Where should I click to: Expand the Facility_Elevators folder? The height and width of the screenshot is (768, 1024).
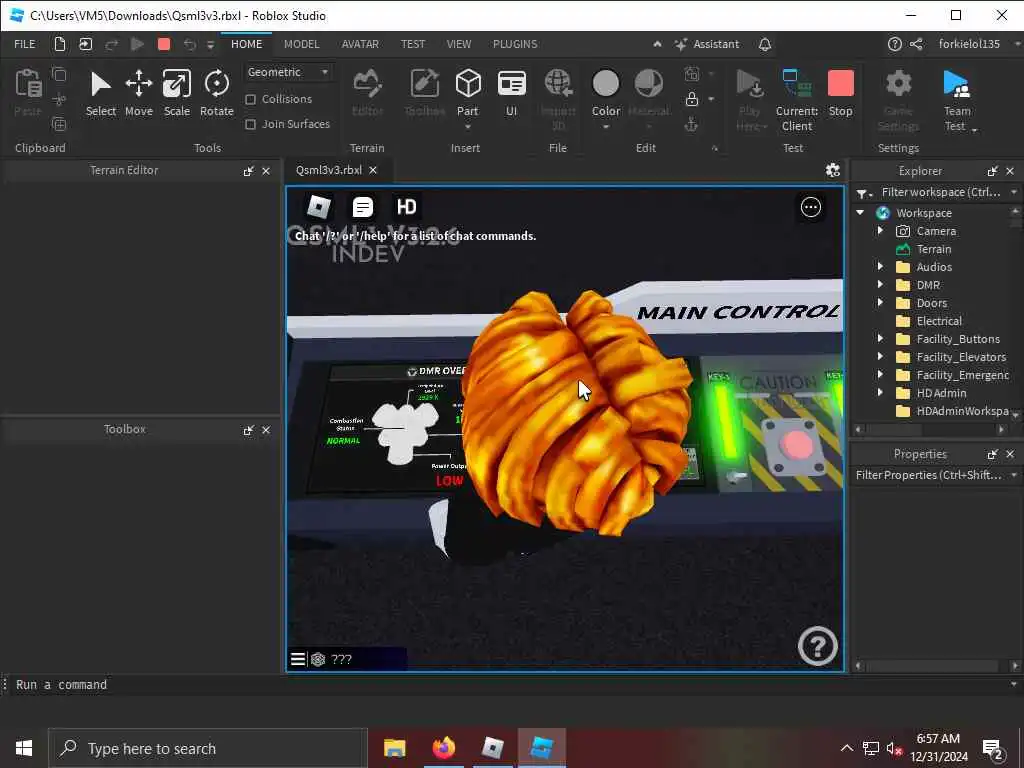pos(880,357)
